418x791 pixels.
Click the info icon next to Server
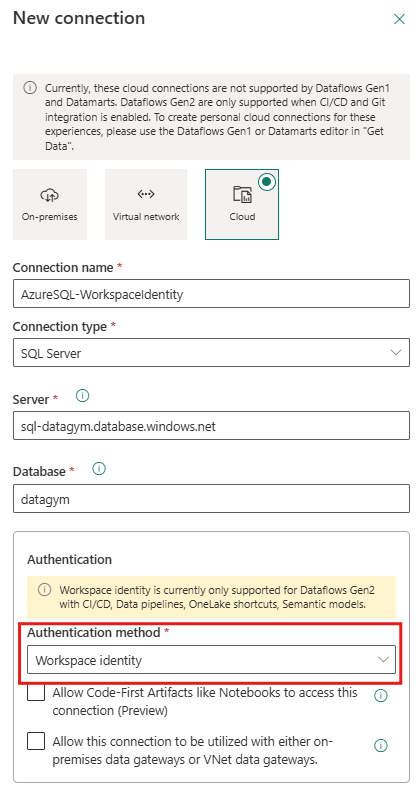pyautogui.click(x=82, y=397)
